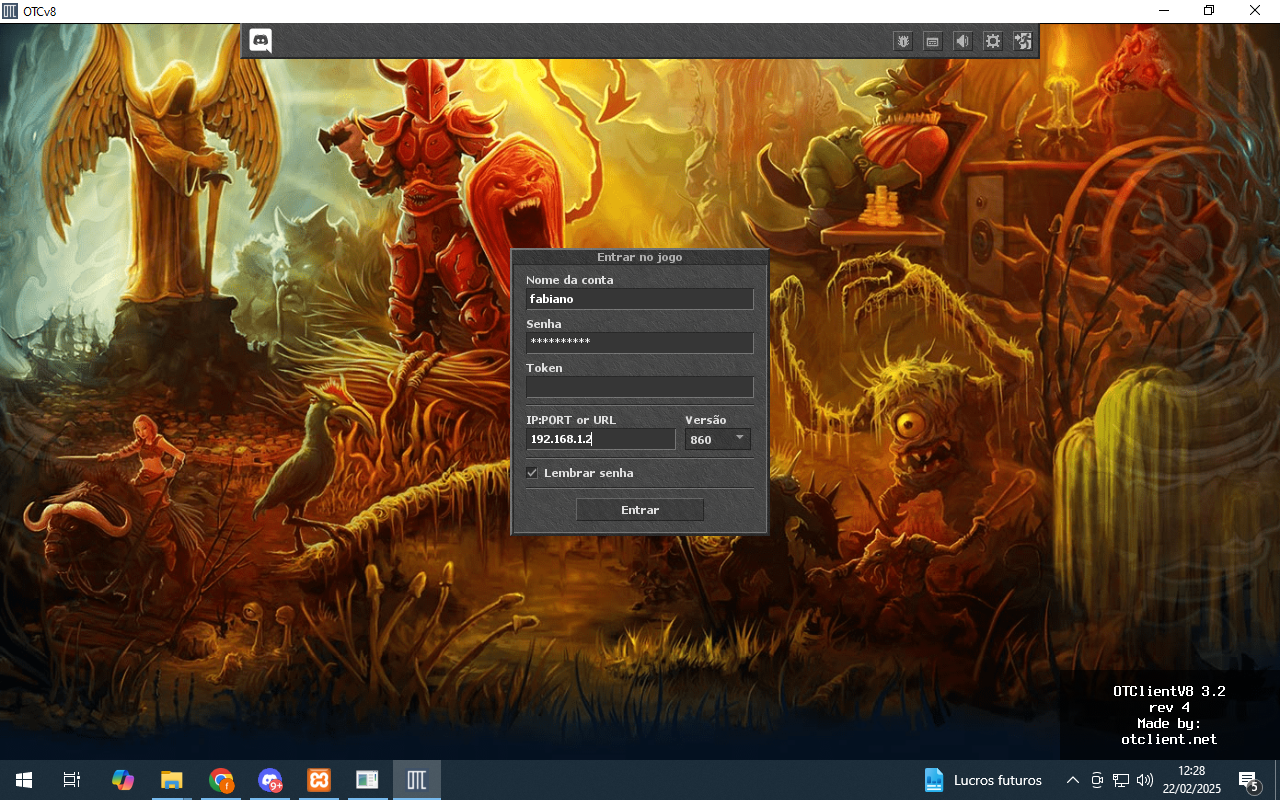1280x800 pixels.
Task: Select OTCv8 taskbar icon
Action: 417,780
